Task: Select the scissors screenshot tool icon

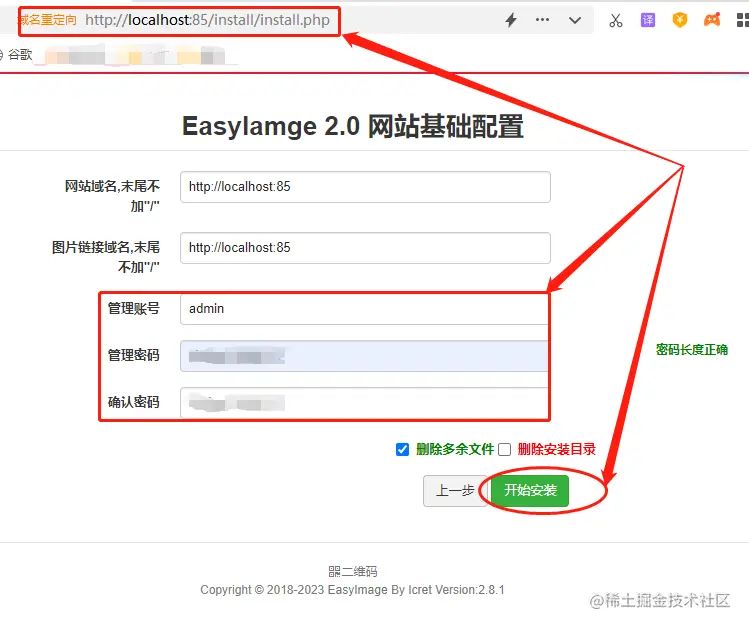Action: pyautogui.click(x=616, y=20)
